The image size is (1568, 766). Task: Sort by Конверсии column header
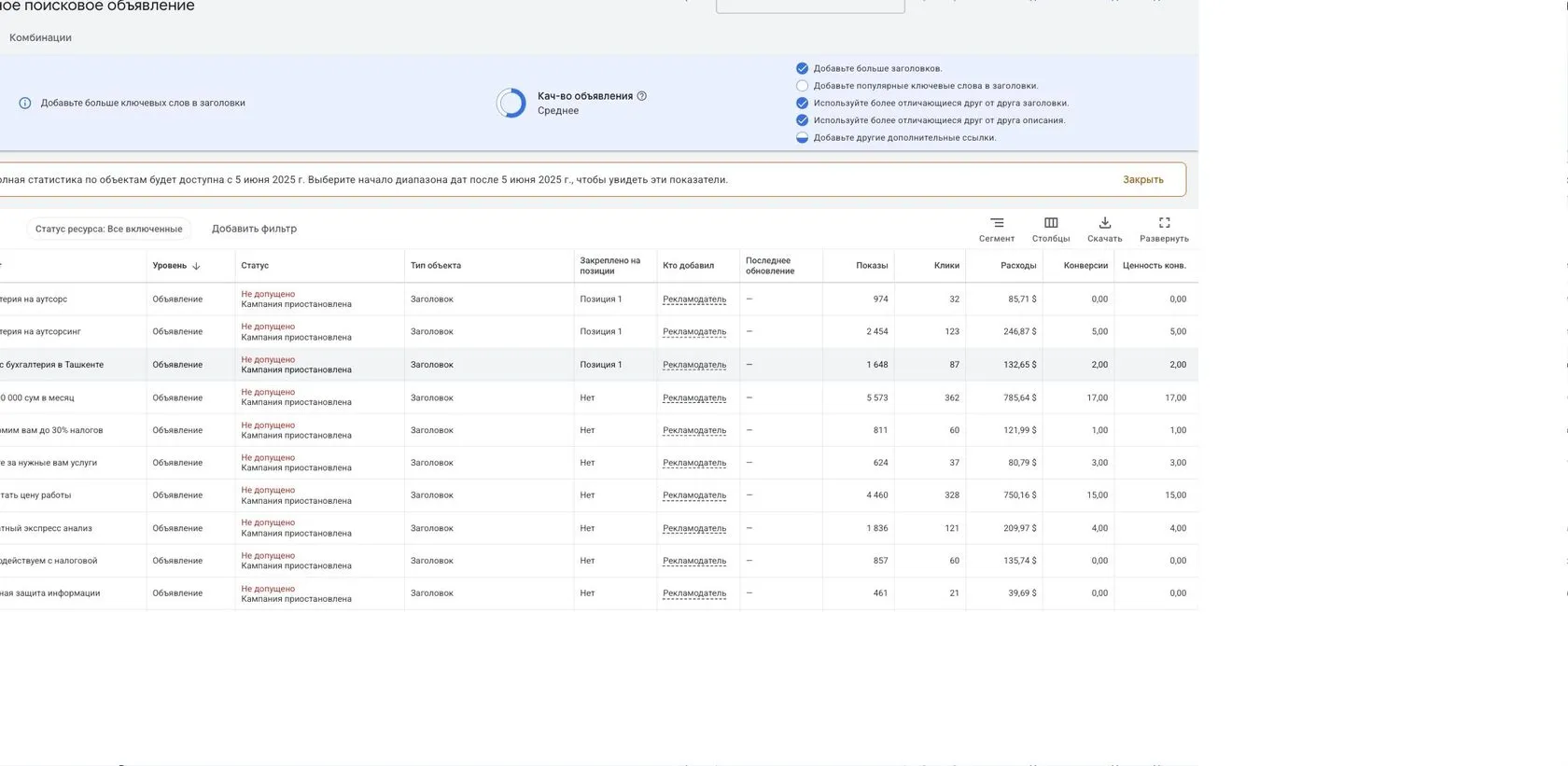tap(1085, 266)
